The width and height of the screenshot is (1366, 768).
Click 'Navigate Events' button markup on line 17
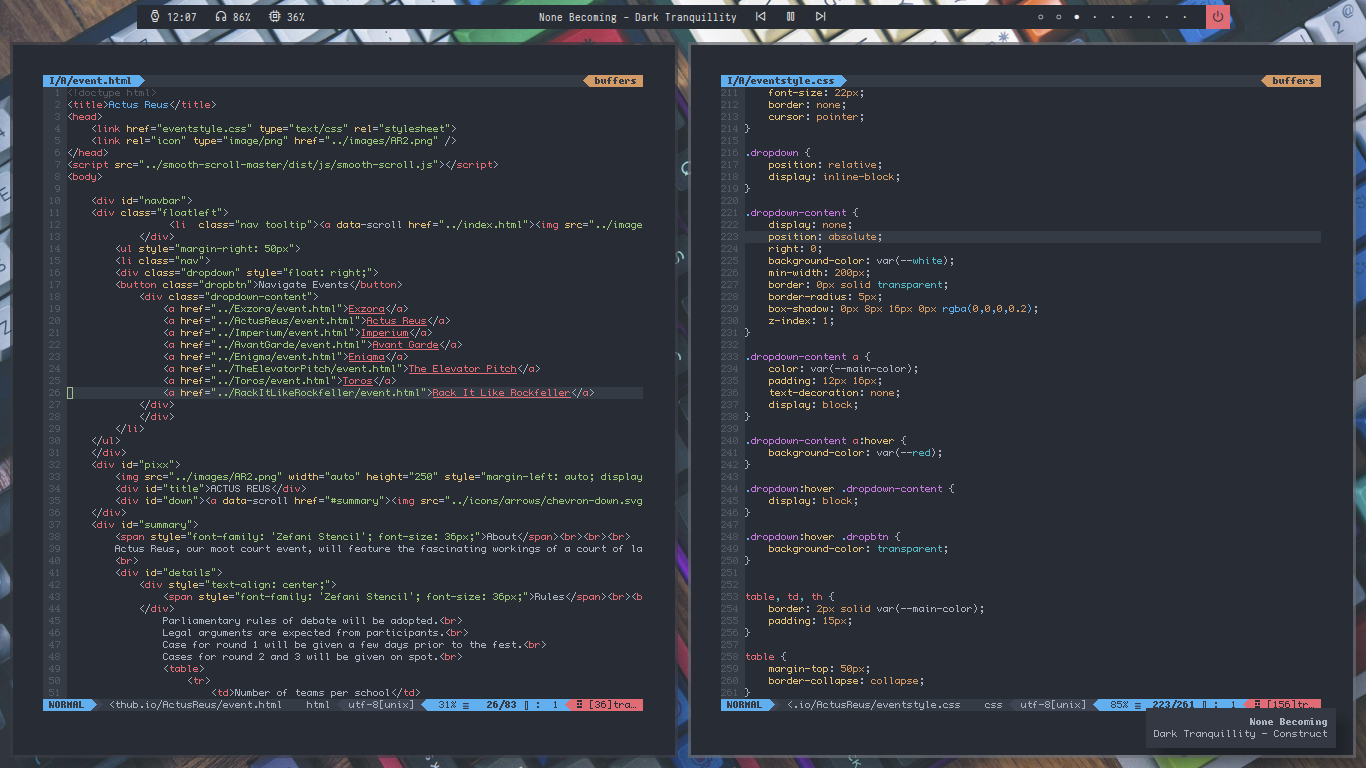coord(259,285)
